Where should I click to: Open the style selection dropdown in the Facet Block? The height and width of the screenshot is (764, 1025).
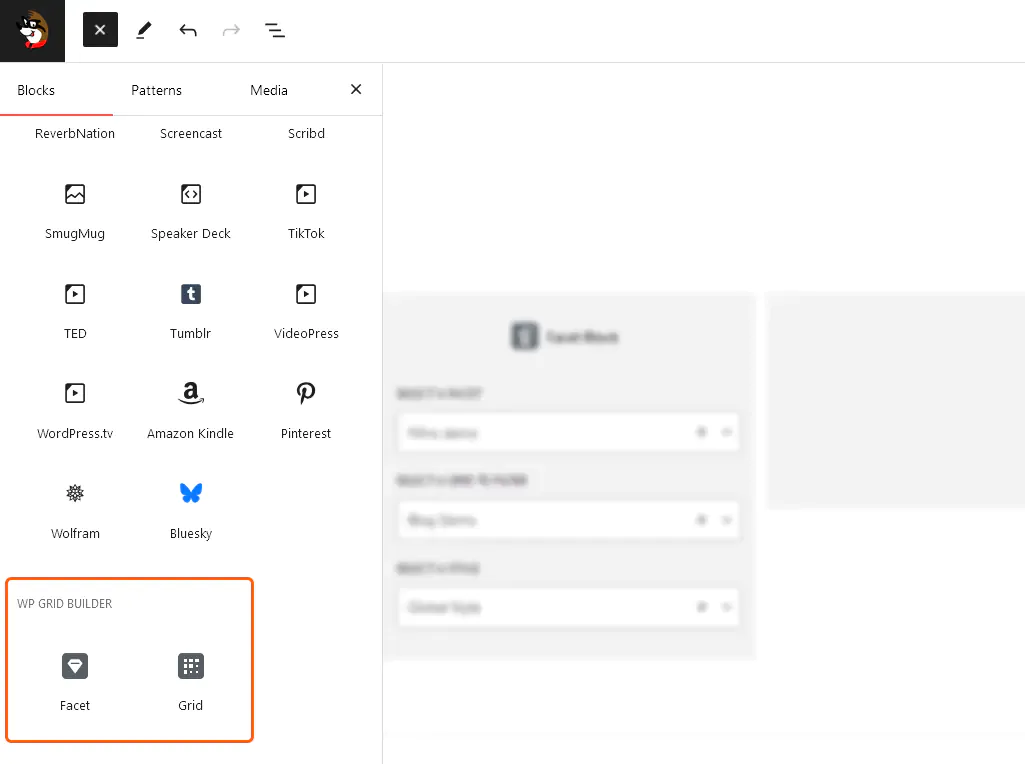[x=725, y=607]
